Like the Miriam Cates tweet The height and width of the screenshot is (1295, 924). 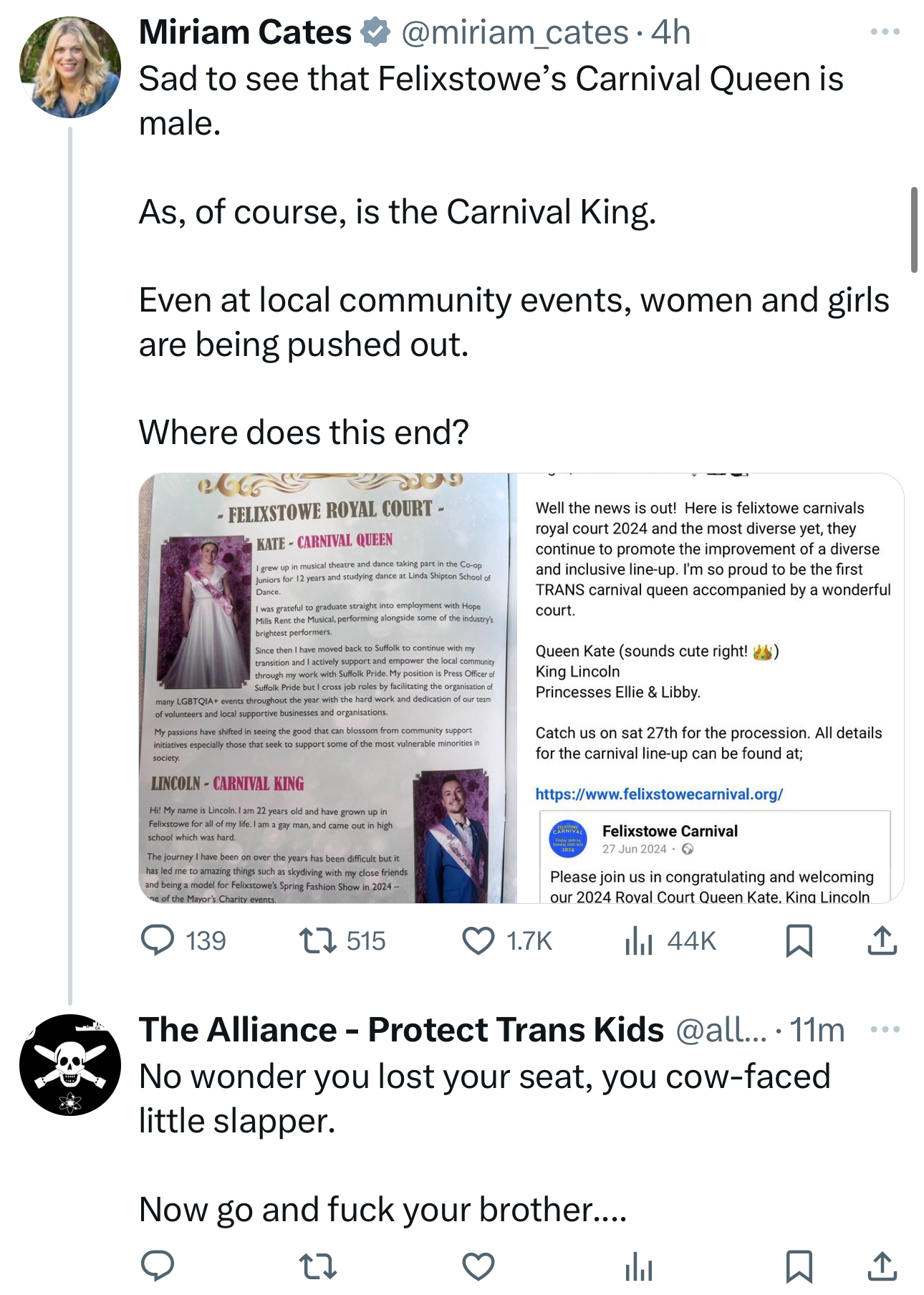(478, 940)
